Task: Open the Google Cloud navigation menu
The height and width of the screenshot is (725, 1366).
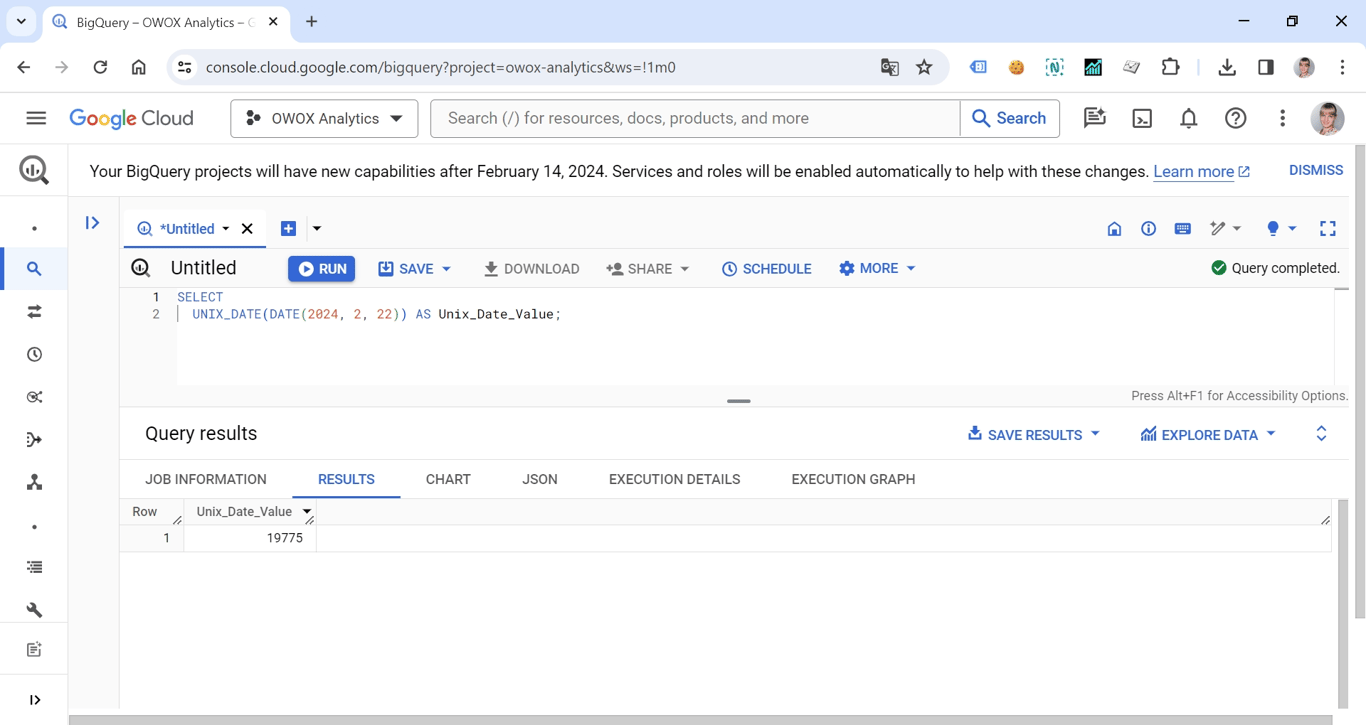Action: click(36, 118)
